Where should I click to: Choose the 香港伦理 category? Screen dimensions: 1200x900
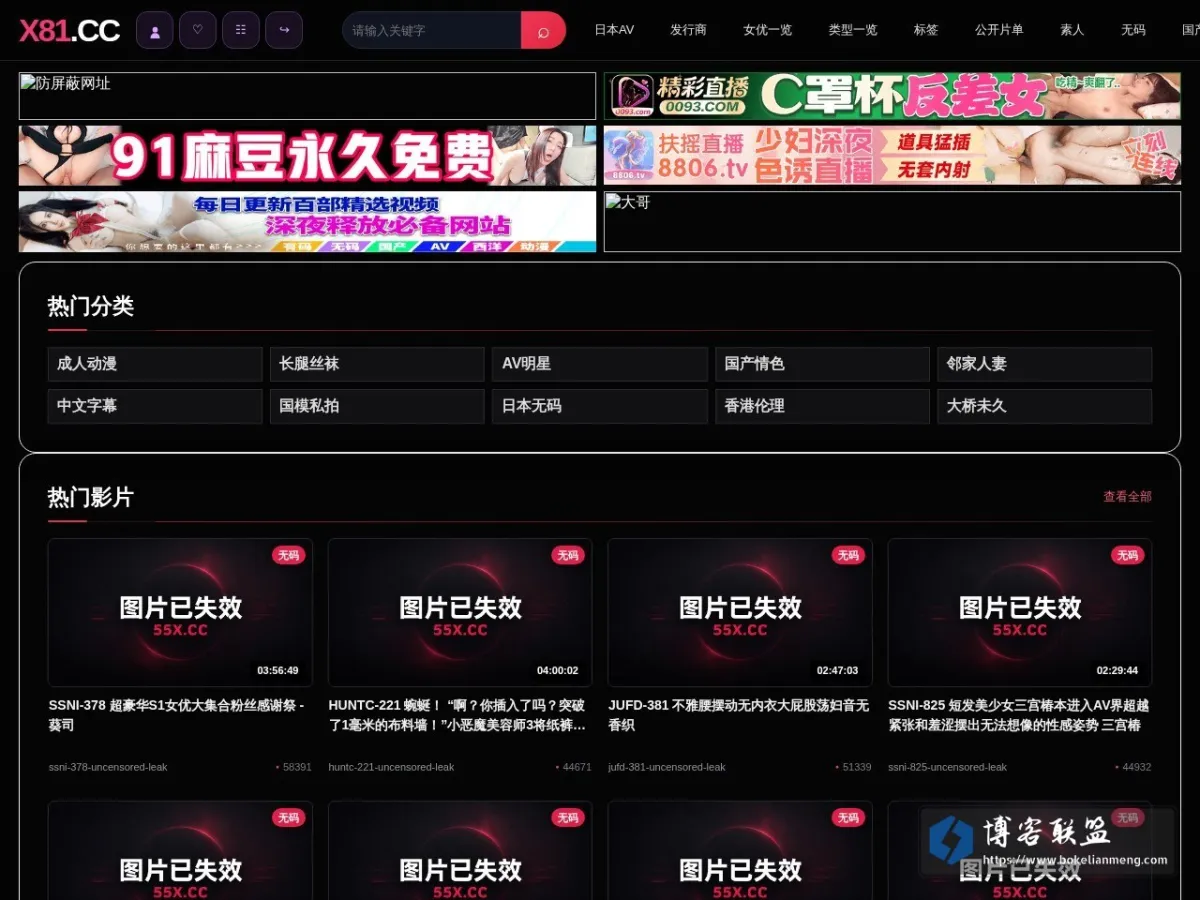click(x=822, y=406)
